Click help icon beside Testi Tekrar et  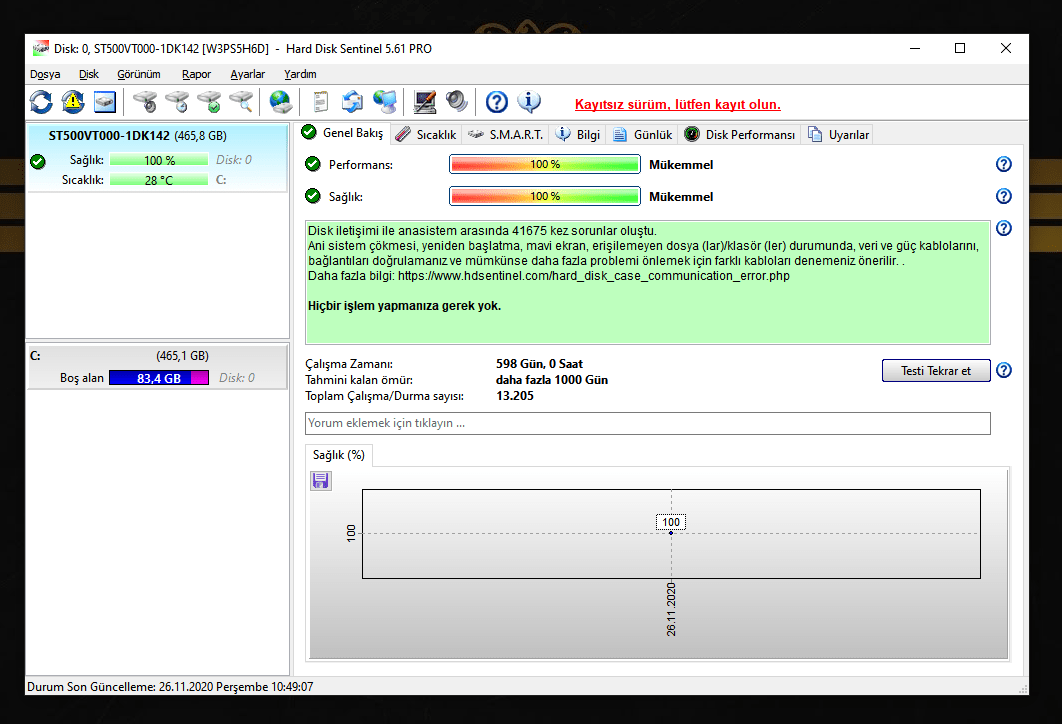tap(1004, 370)
